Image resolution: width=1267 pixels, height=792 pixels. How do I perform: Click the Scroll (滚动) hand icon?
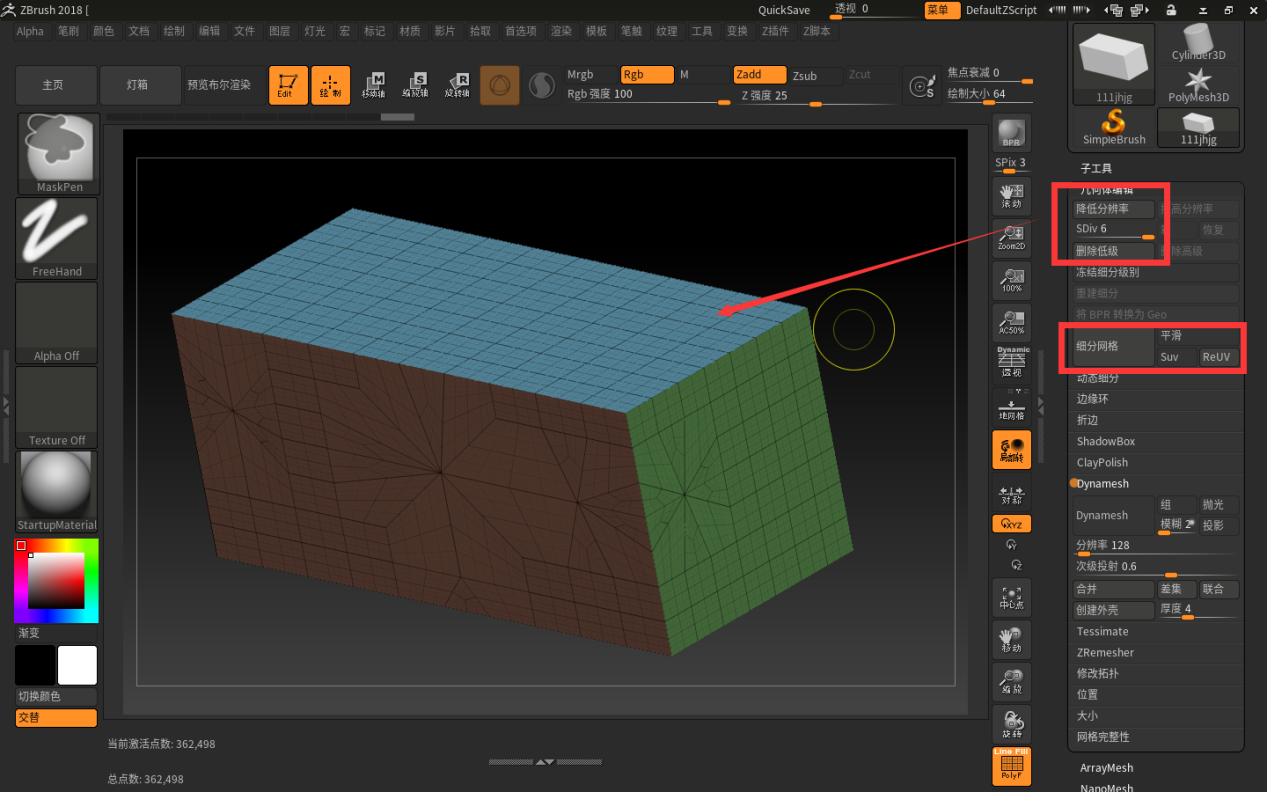(x=1011, y=196)
